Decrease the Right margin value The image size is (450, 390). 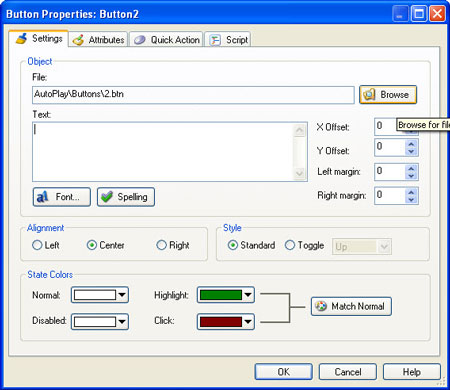tap(411, 200)
